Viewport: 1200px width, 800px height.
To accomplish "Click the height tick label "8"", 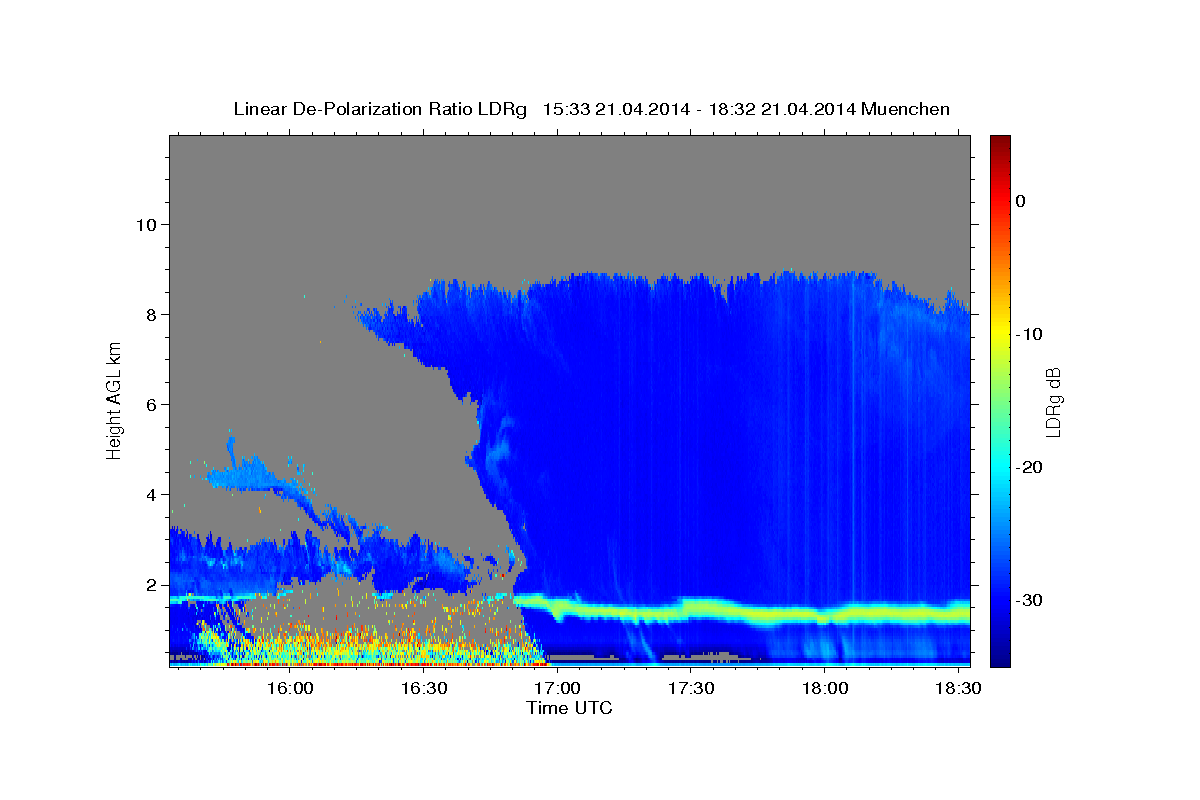I will point(150,315).
